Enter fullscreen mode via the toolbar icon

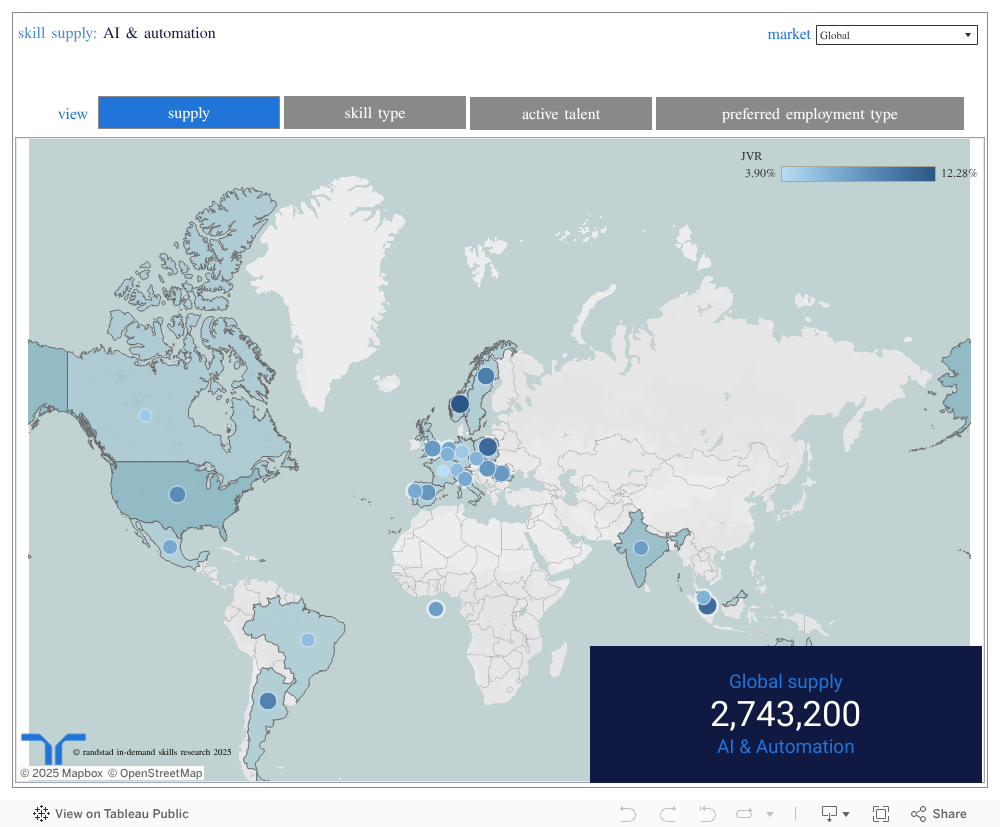click(x=881, y=813)
